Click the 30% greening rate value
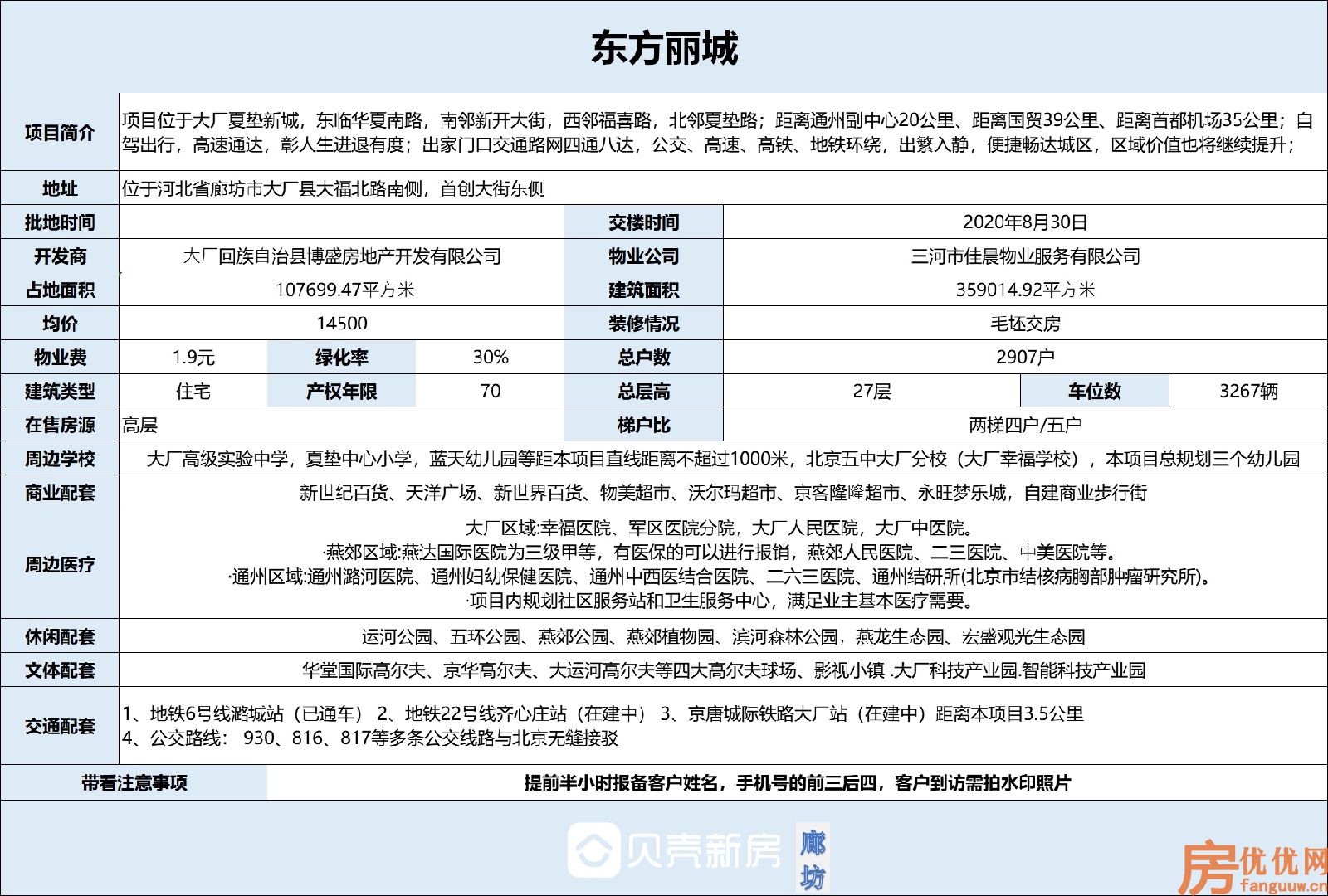The width and height of the screenshot is (1328, 896). click(491, 358)
